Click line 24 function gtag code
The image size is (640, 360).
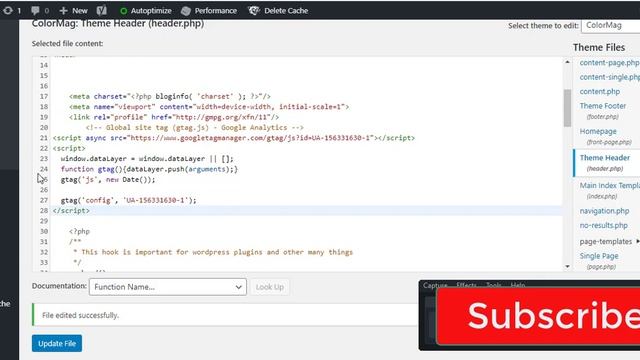coord(149,169)
